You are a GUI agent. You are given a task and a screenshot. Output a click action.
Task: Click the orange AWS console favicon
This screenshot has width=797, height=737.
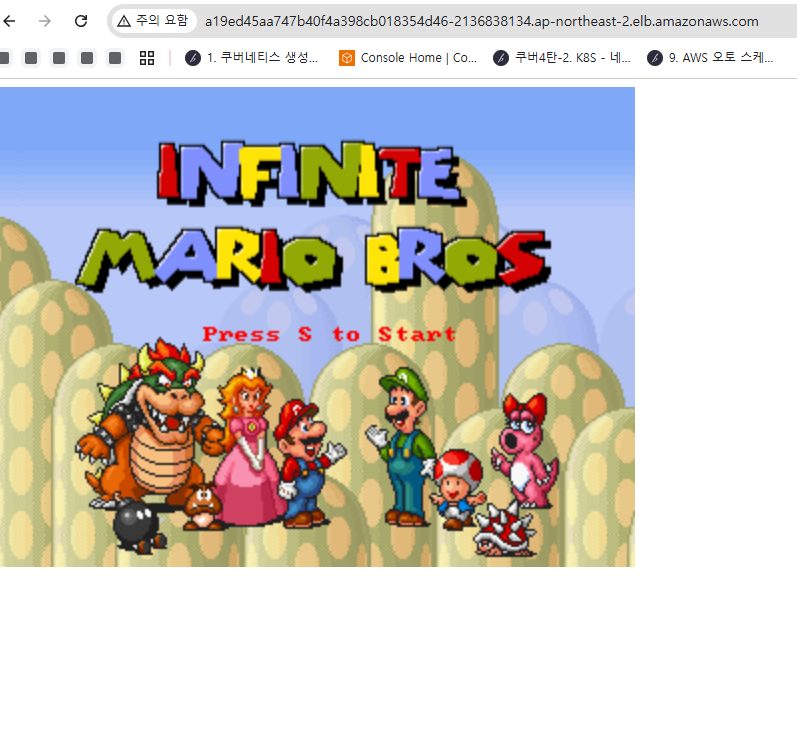[347, 58]
